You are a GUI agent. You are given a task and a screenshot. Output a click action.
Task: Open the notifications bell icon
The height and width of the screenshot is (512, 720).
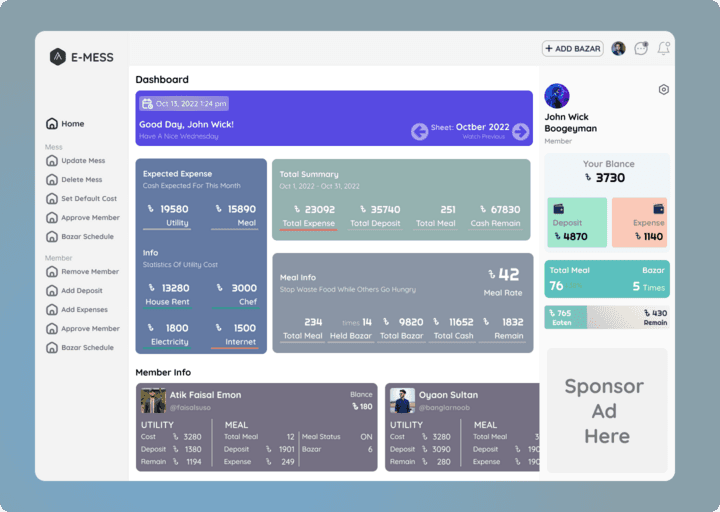(x=663, y=48)
